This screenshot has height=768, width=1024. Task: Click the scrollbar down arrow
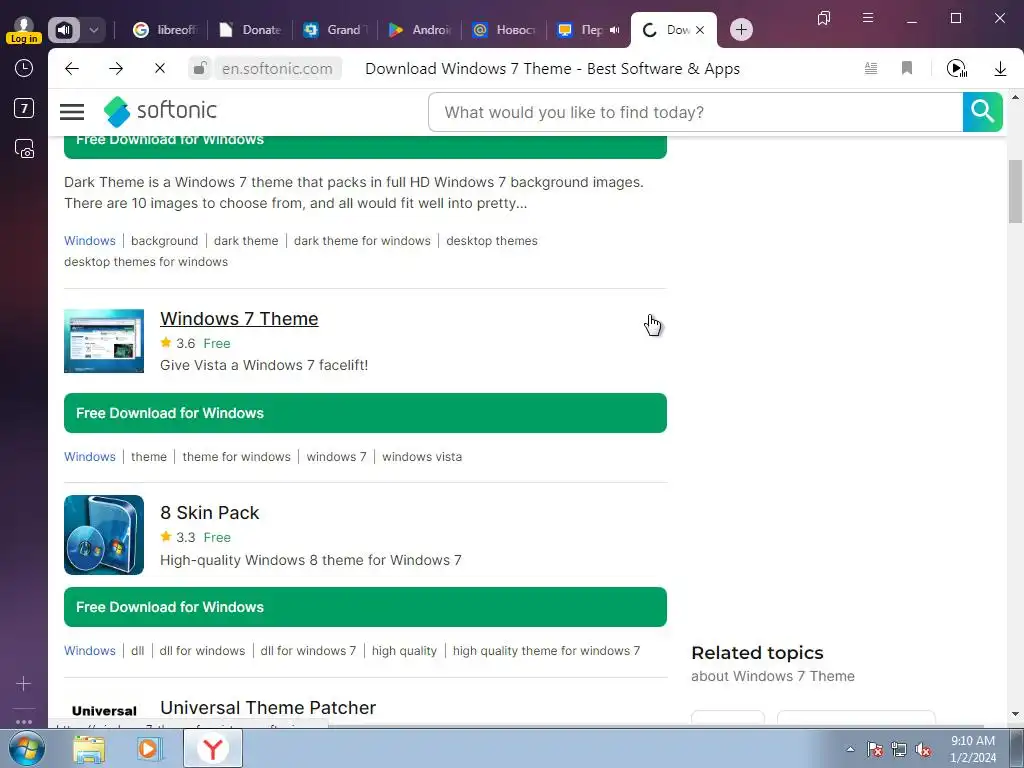(x=1015, y=714)
